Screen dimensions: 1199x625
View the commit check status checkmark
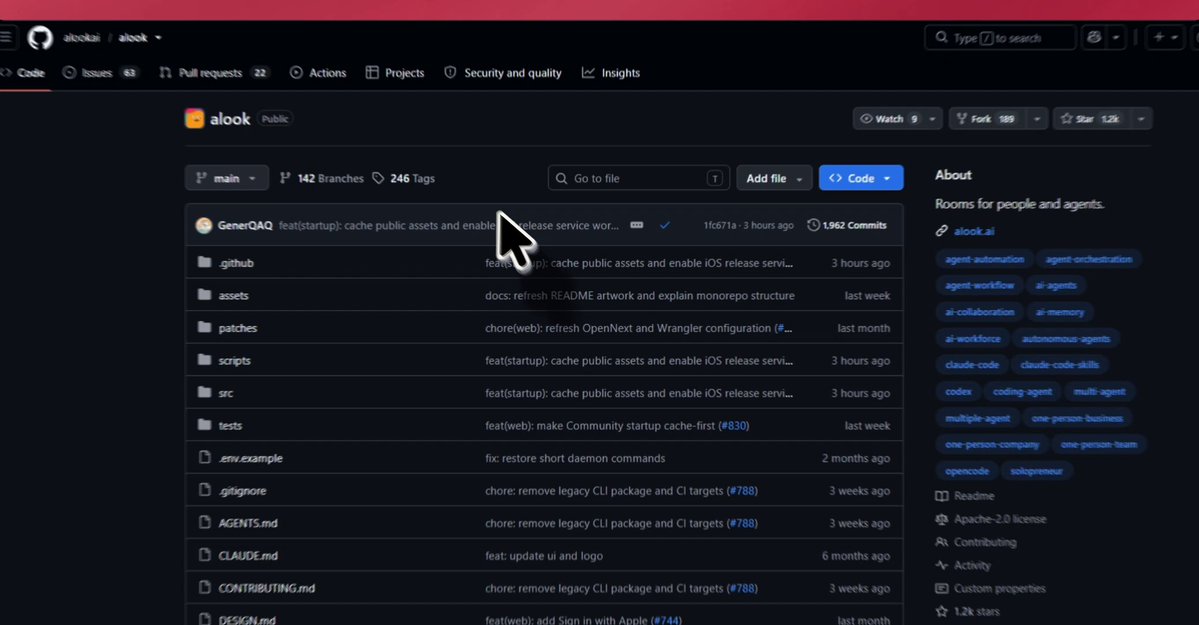(664, 225)
